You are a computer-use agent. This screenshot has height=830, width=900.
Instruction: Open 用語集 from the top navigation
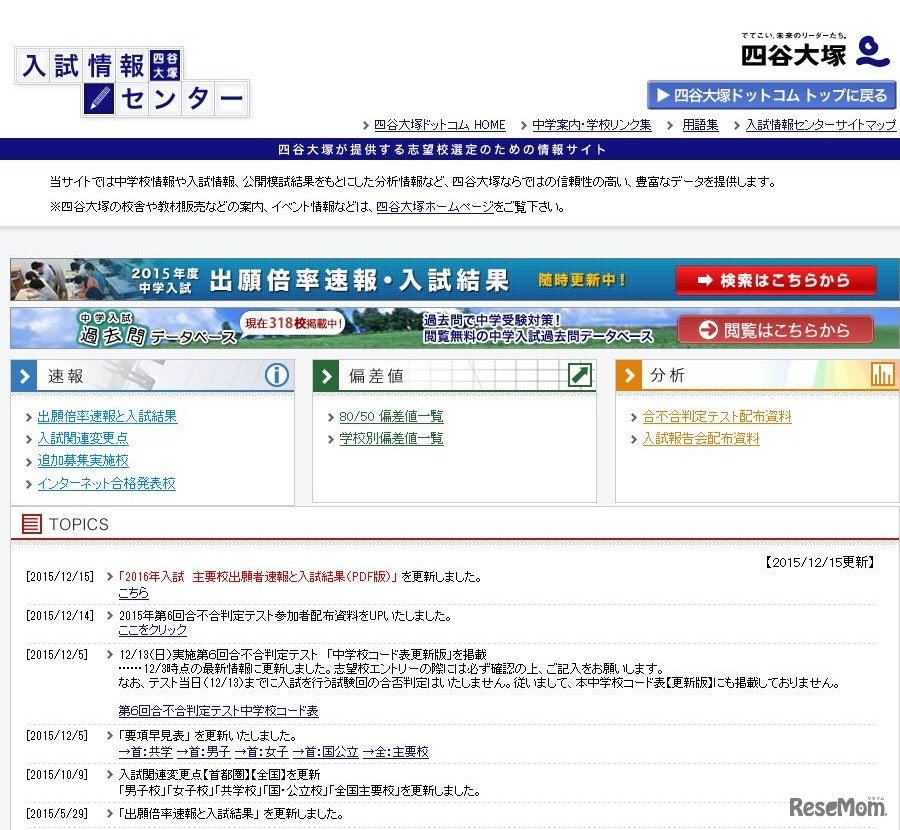pyautogui.click(x=699, y=125)
